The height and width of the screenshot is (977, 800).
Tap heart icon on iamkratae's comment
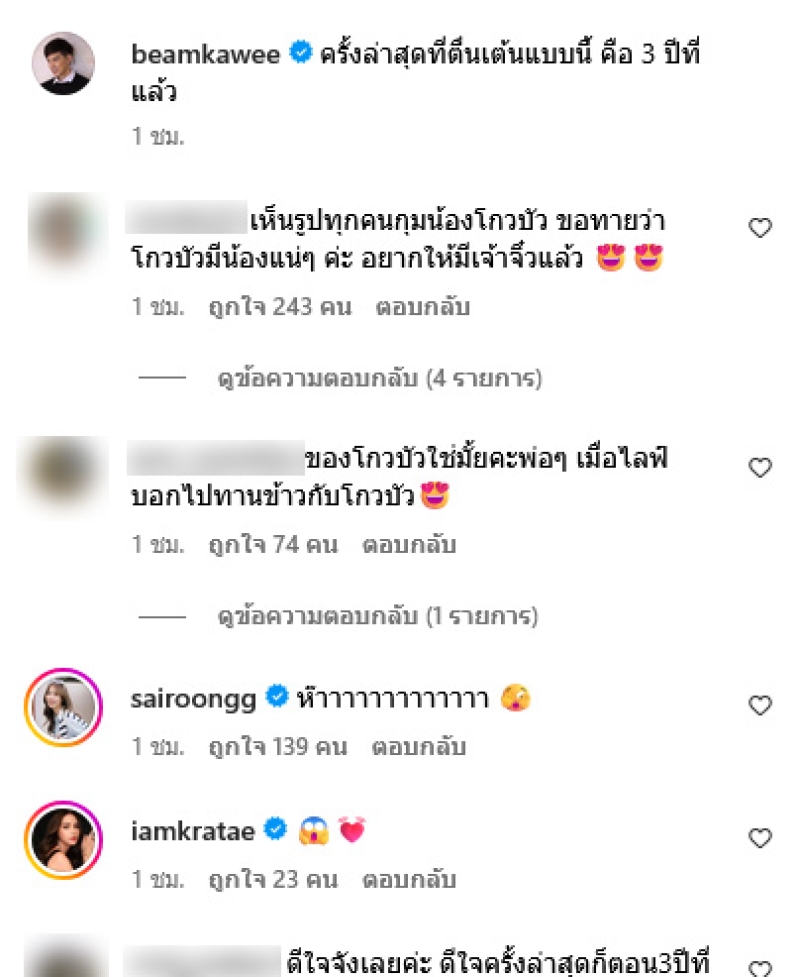(x=760, y=838)
